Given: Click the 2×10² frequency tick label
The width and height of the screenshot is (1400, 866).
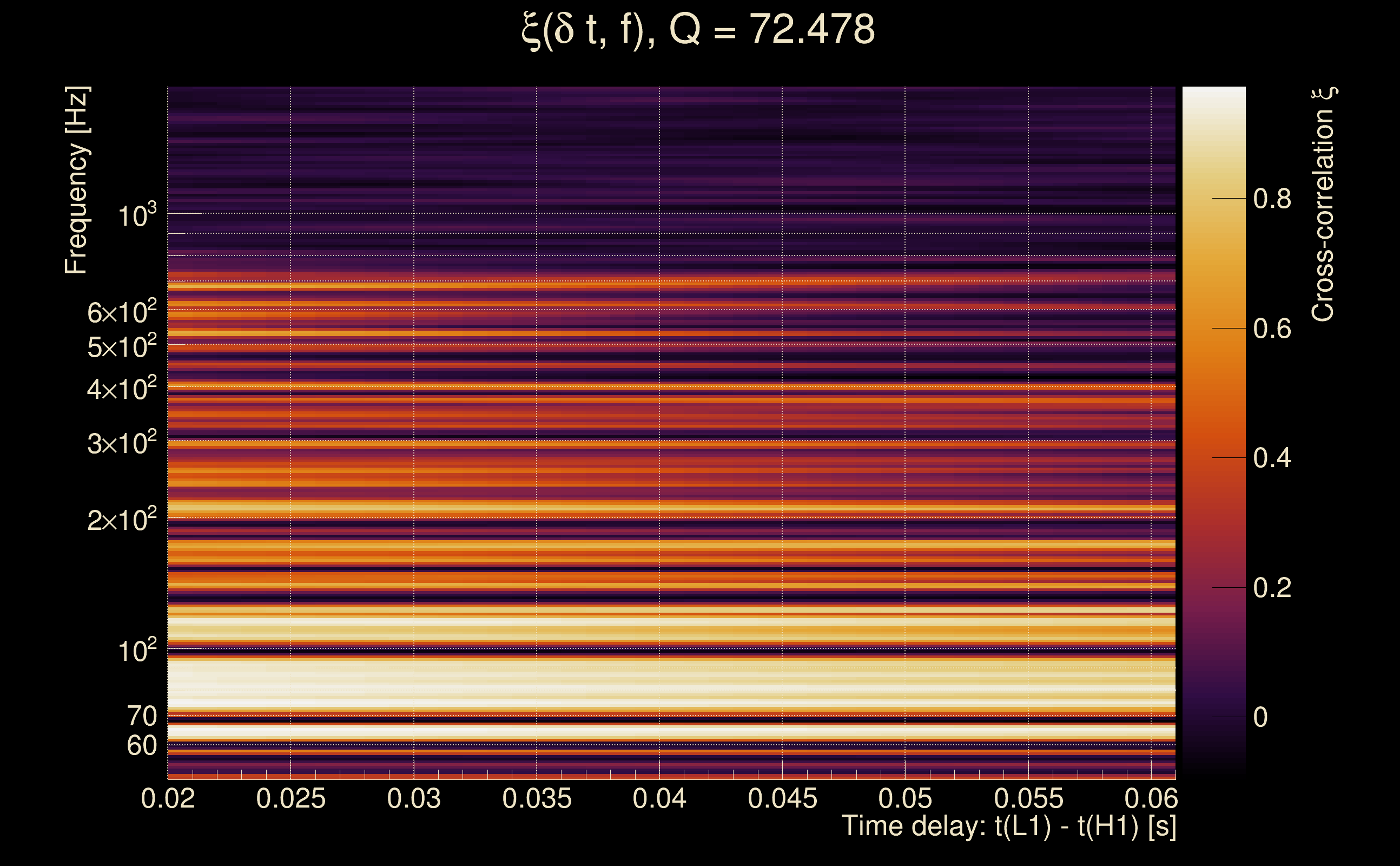Looking at the screenshot, I should point(121,520).
